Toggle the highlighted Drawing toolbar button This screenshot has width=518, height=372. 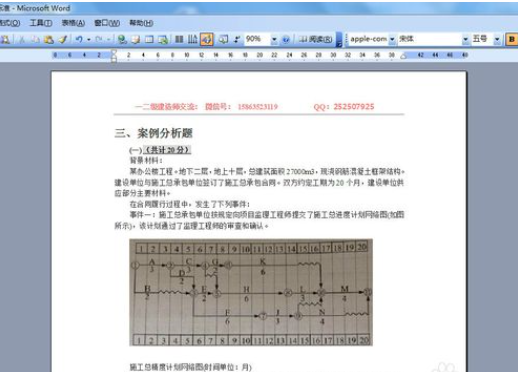pos(207,40)
